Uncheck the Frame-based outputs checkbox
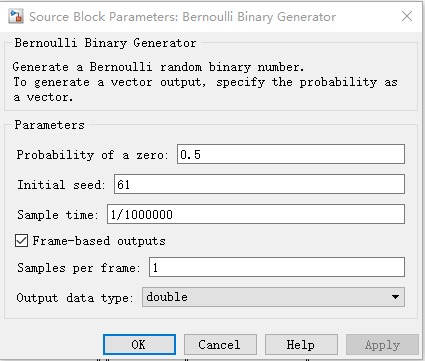Screen dimensions: 425x361 (21, 241)
